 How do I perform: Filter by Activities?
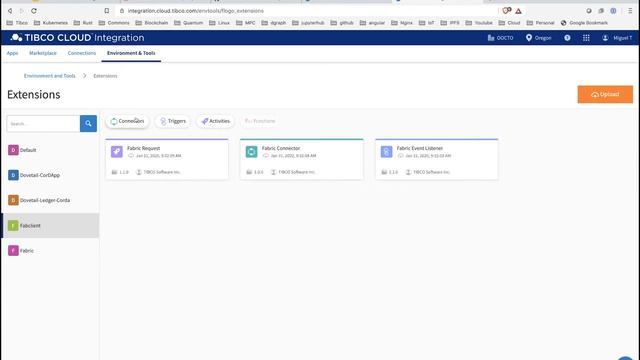(216, 121)
